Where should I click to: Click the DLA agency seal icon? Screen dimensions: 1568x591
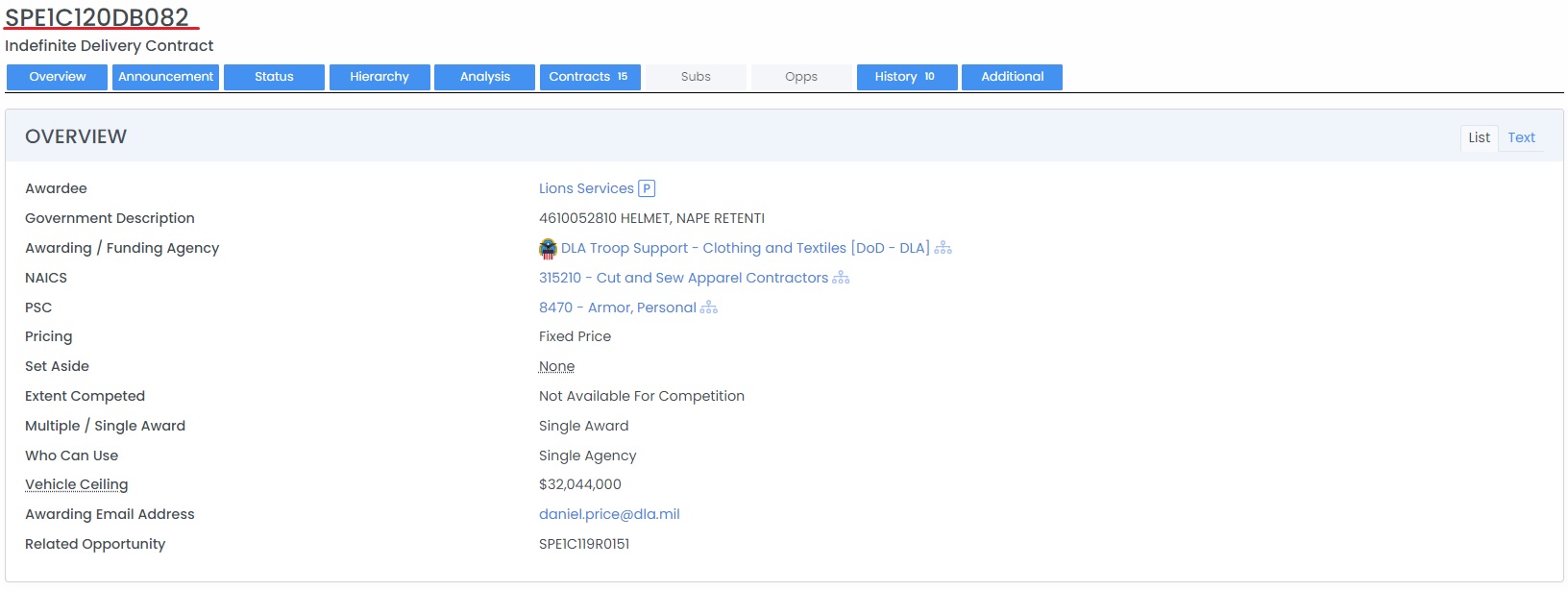[548, 249]
